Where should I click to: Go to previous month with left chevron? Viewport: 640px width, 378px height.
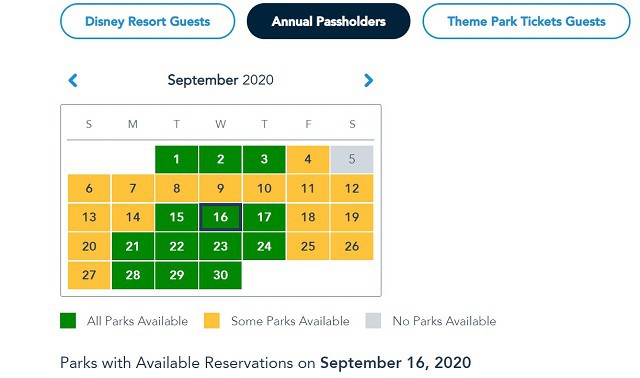73,80
